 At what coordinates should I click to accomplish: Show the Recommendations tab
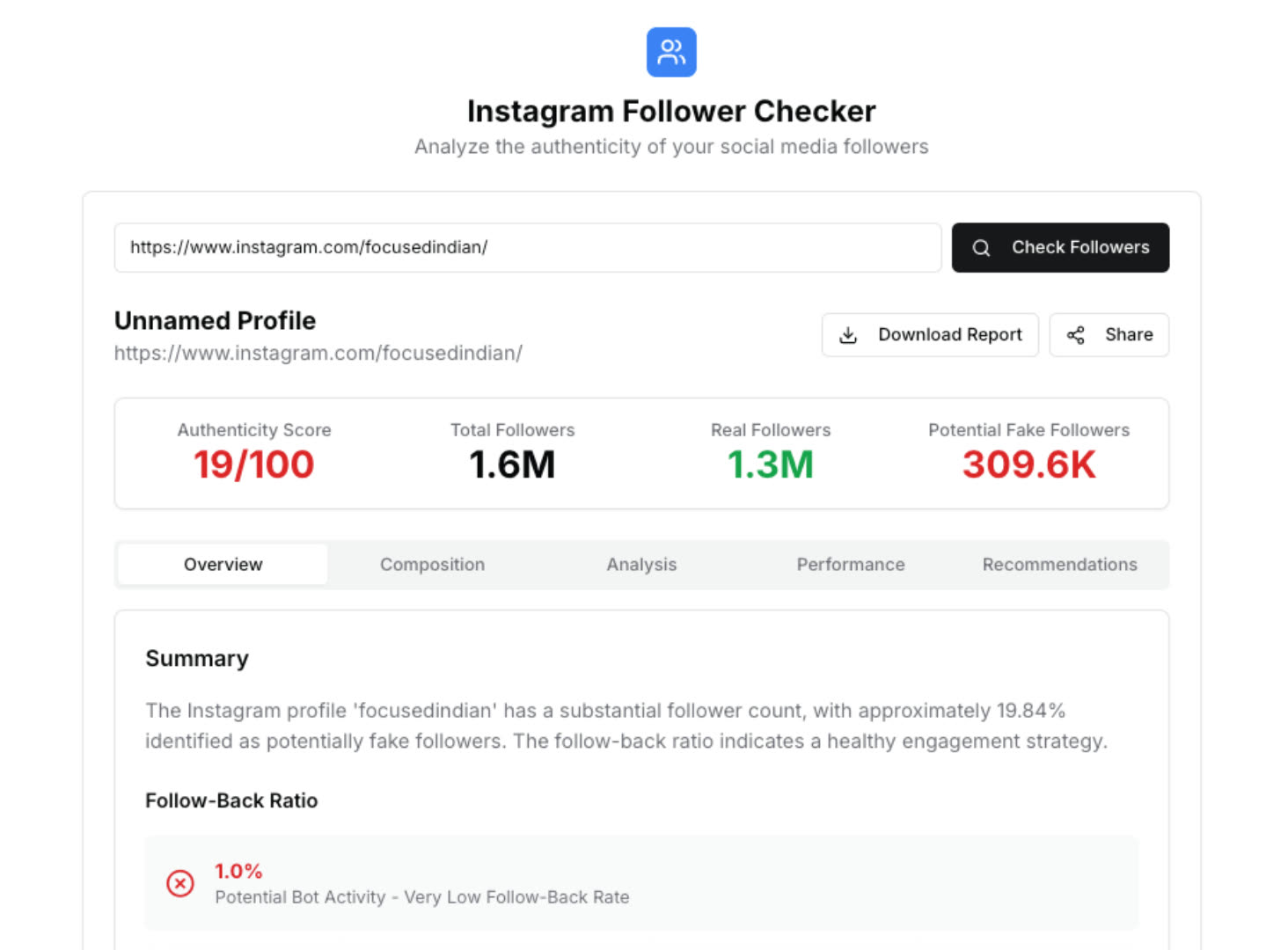[1059, 565]
